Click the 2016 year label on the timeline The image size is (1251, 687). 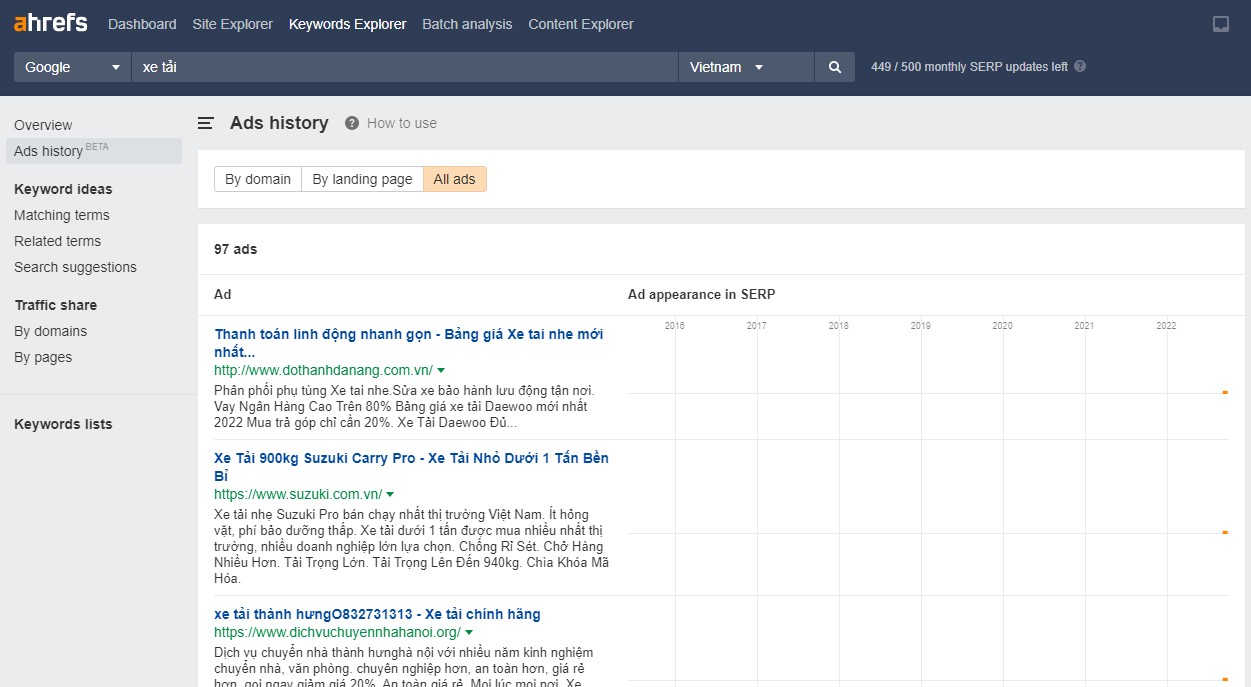675,326
